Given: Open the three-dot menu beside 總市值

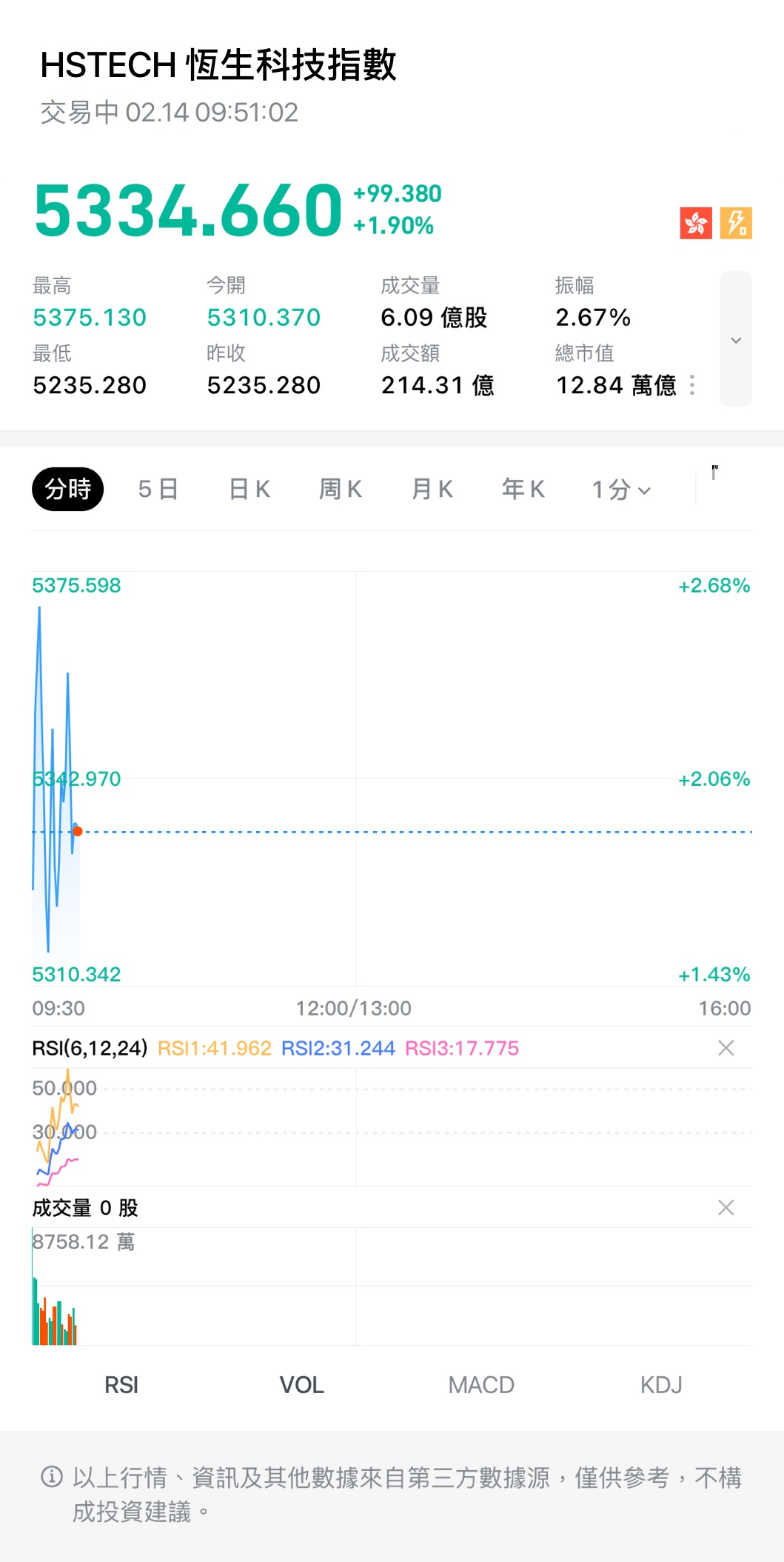Looking at the screenshot, I should click(692, 385).
